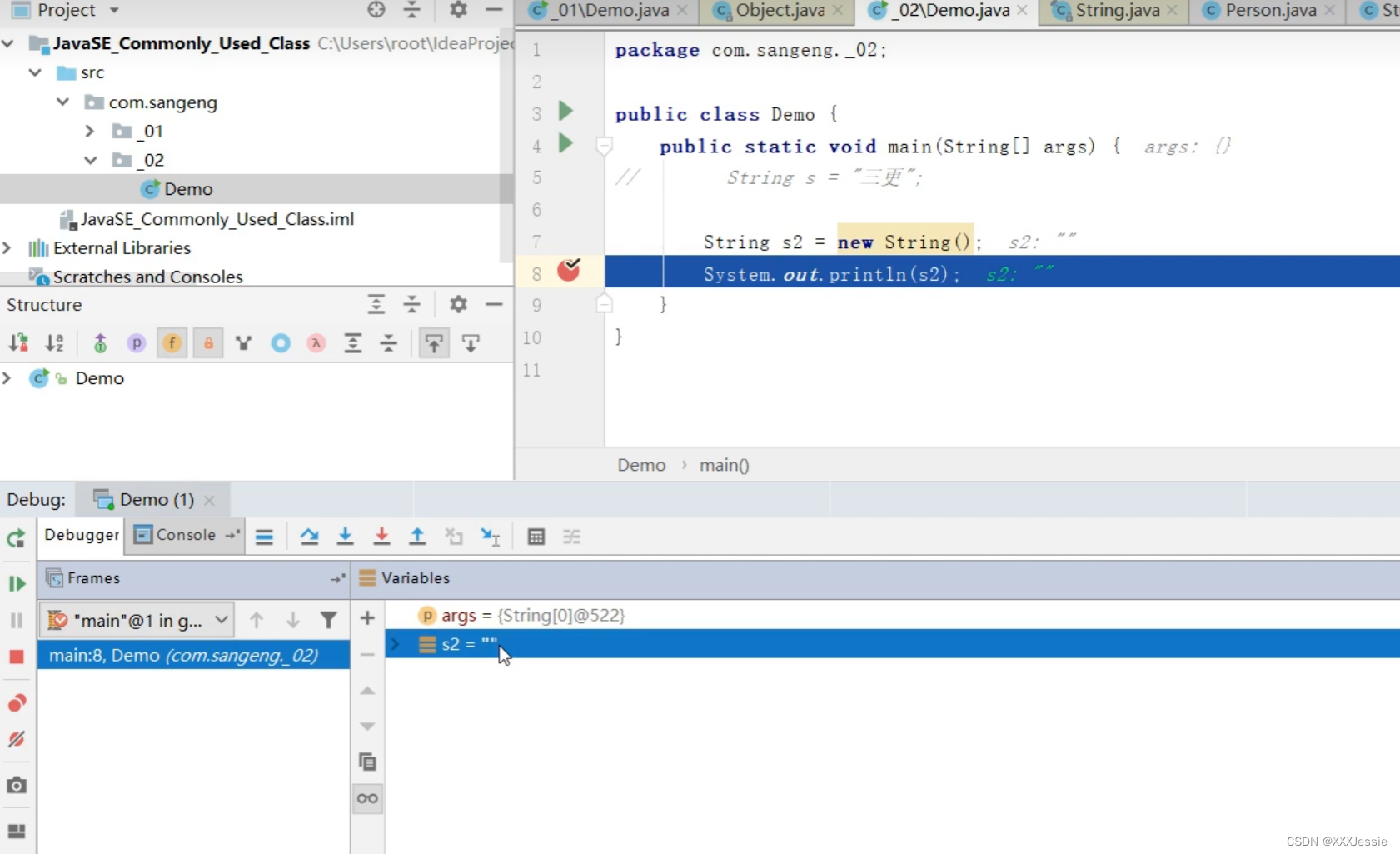
Task: Collapse the src folder
Action: (35, 72)
